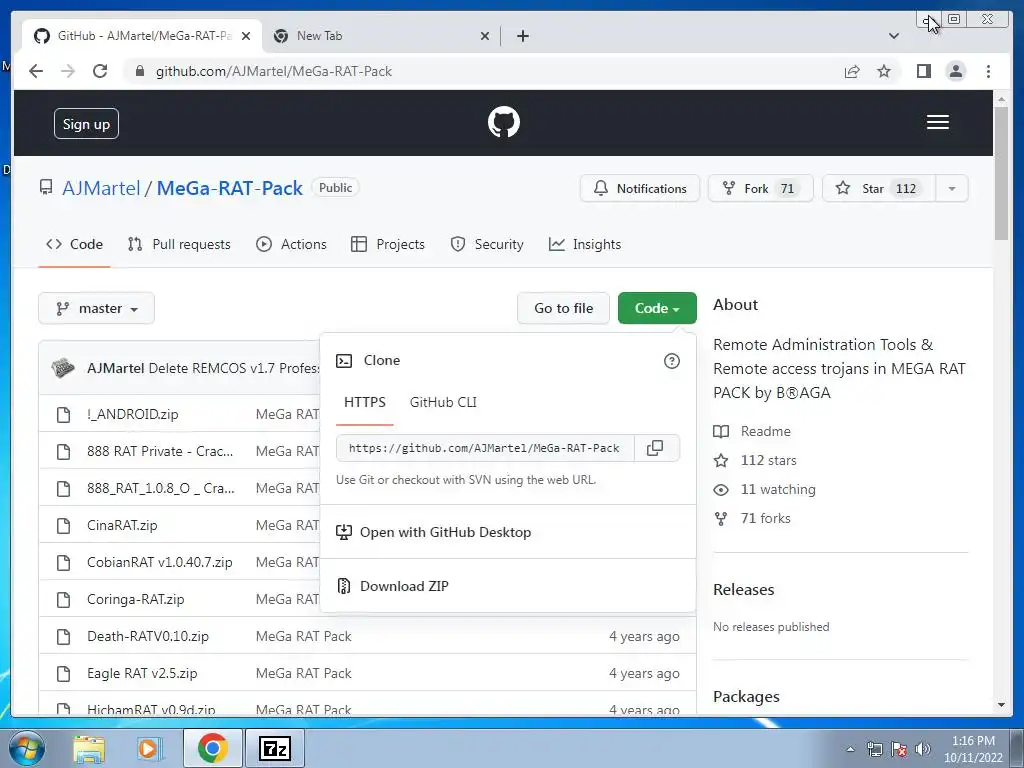The height and width of the screenshot is (768, 1024).
Task: Open the MeGa-RAT-Pack repository name link
Action: coord(230,188)
